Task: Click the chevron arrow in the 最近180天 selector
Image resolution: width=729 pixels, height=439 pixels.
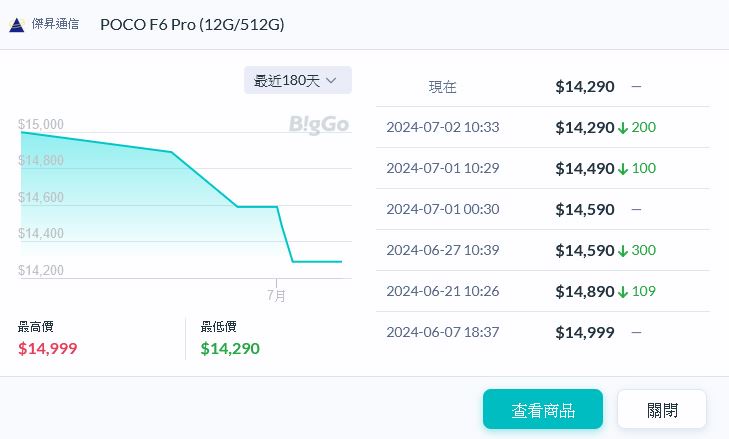Action: tap(331, 80)
